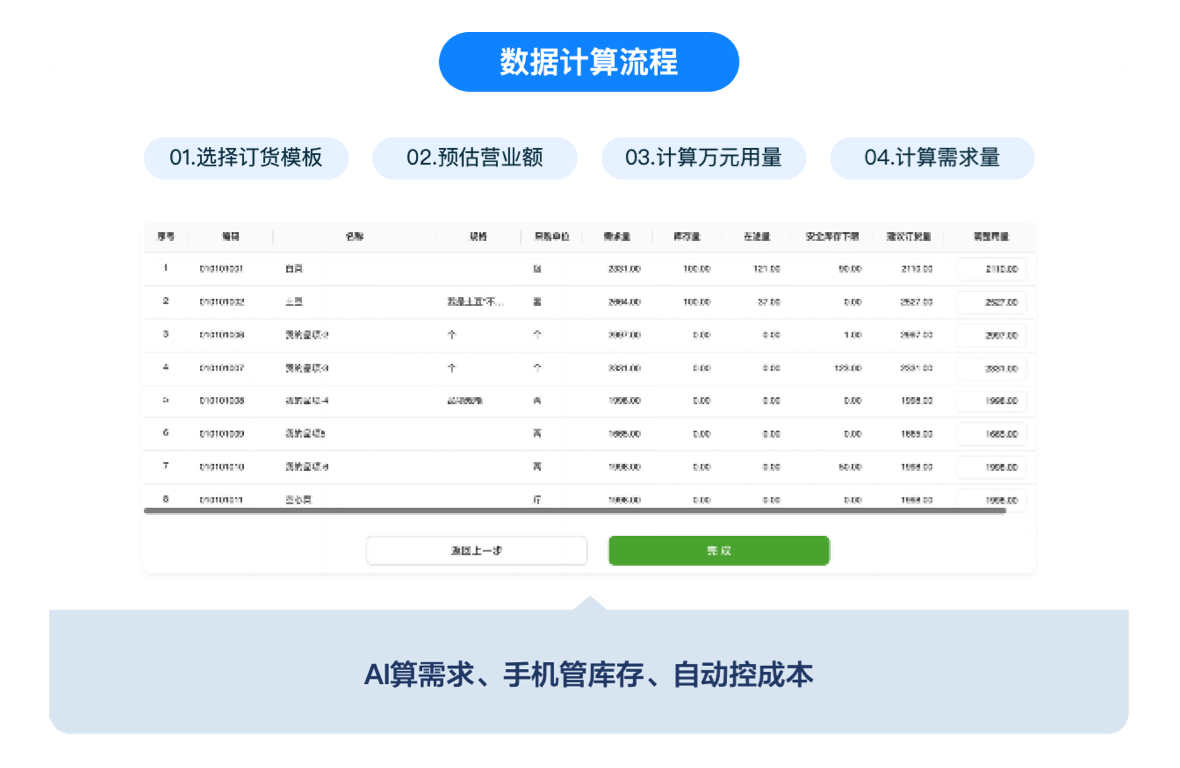1180x768 pixels.
Task: Click the 安全库存下限 column header
Action: [x=832, y=236]
